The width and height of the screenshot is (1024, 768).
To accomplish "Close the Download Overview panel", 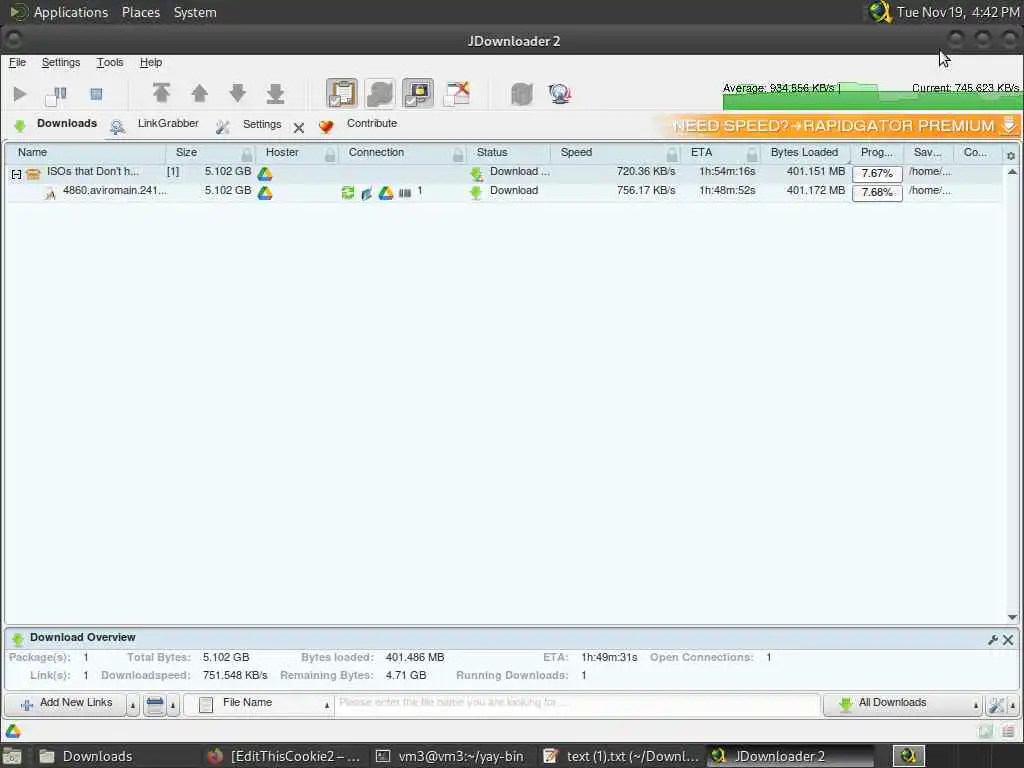I will [x=1008, y=640].
